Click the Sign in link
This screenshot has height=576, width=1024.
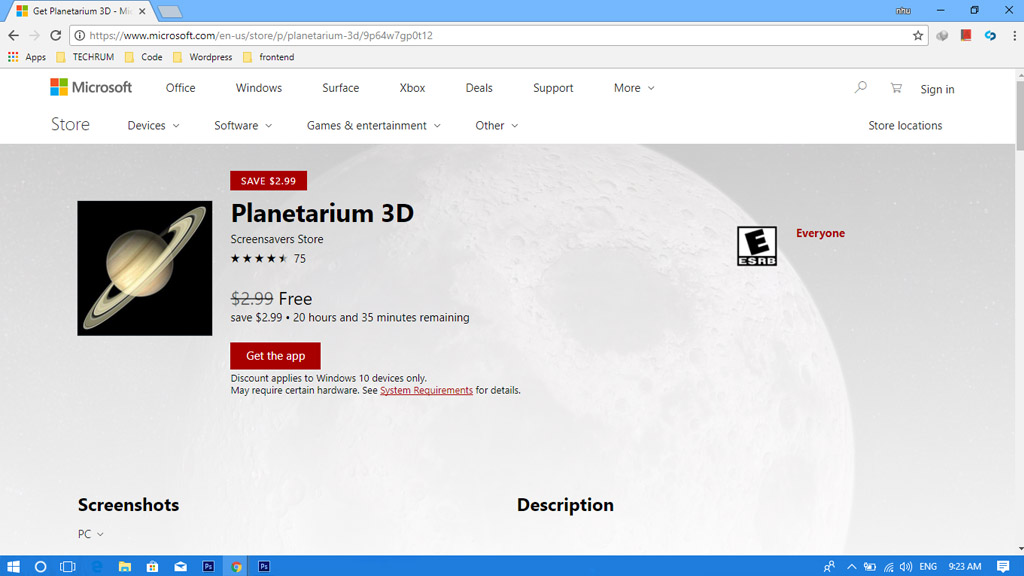point(937,89)
